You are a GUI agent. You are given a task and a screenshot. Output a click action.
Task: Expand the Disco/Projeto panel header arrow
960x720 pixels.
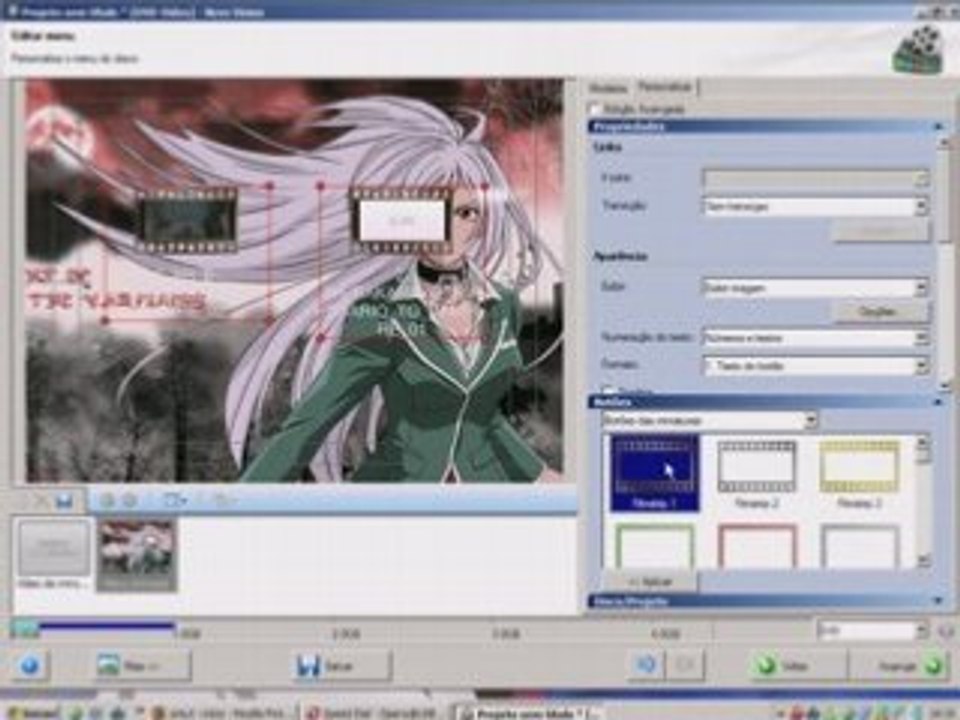coord(939,601)
